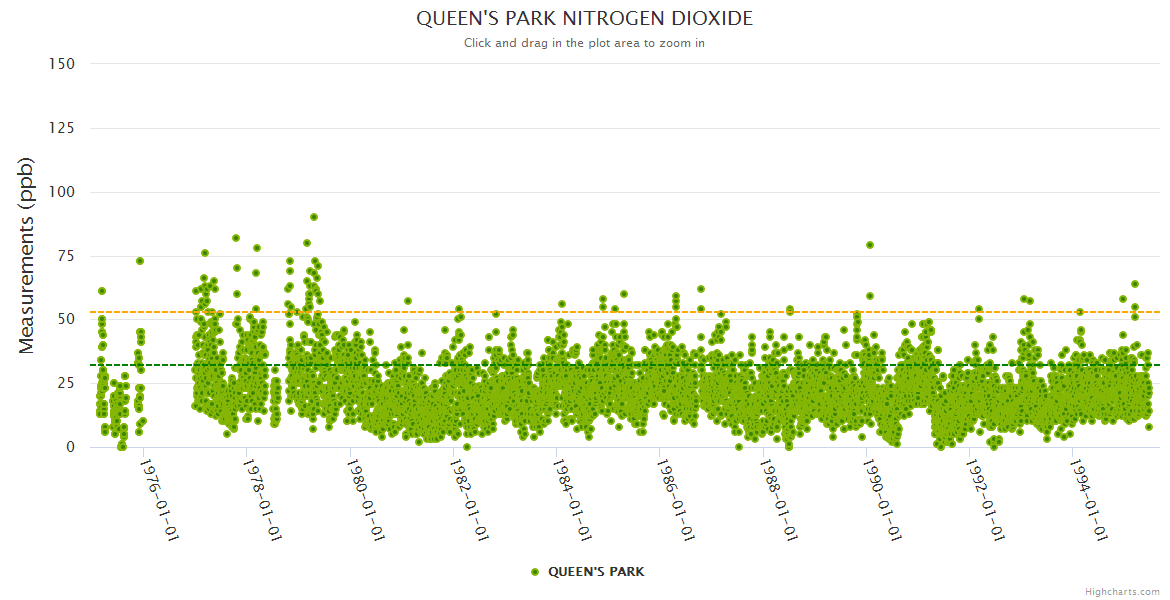Select the isolated 79 ppb point near 1990
Screen dimensions: 1170x600
click(870, 245)
